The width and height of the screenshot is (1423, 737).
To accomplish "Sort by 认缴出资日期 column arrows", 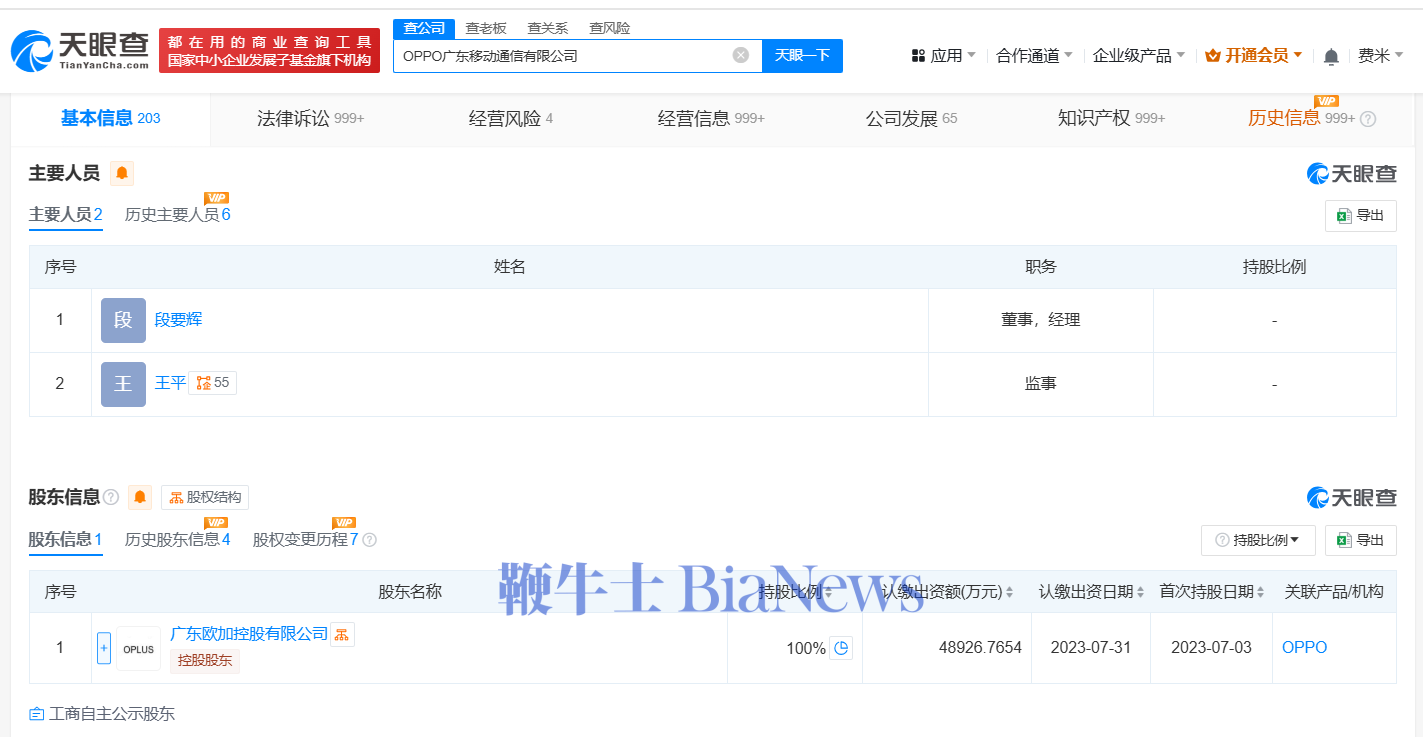I will (1141, 592).
